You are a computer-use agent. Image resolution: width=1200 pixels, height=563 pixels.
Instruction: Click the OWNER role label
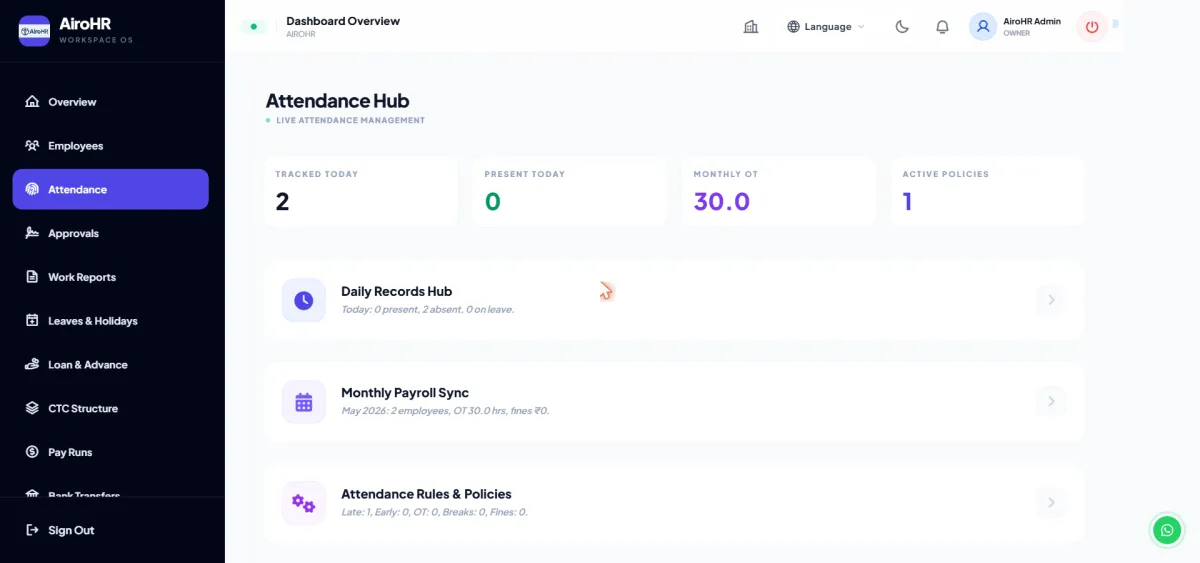point(1017,34)
